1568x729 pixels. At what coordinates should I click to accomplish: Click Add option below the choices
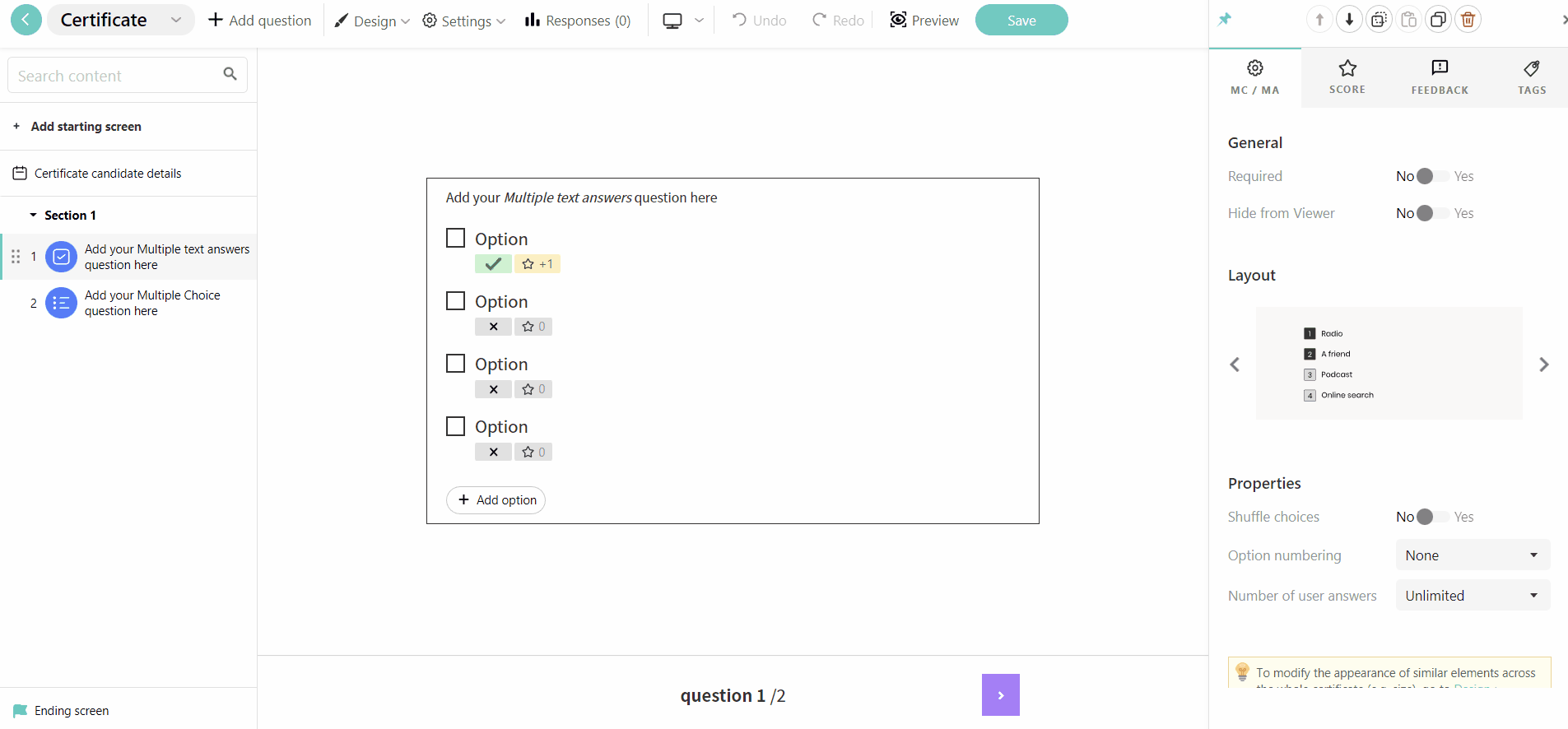(x=496, y=499)
